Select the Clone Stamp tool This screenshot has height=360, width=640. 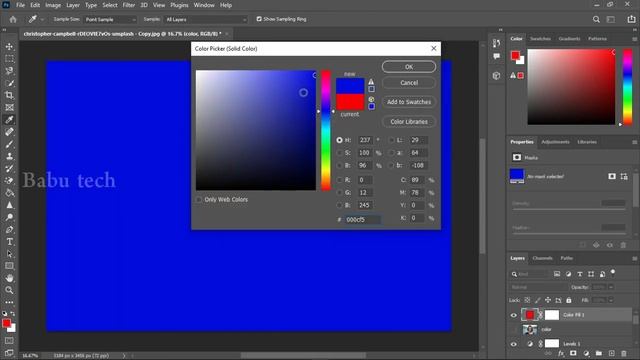(x=9, y=156)
